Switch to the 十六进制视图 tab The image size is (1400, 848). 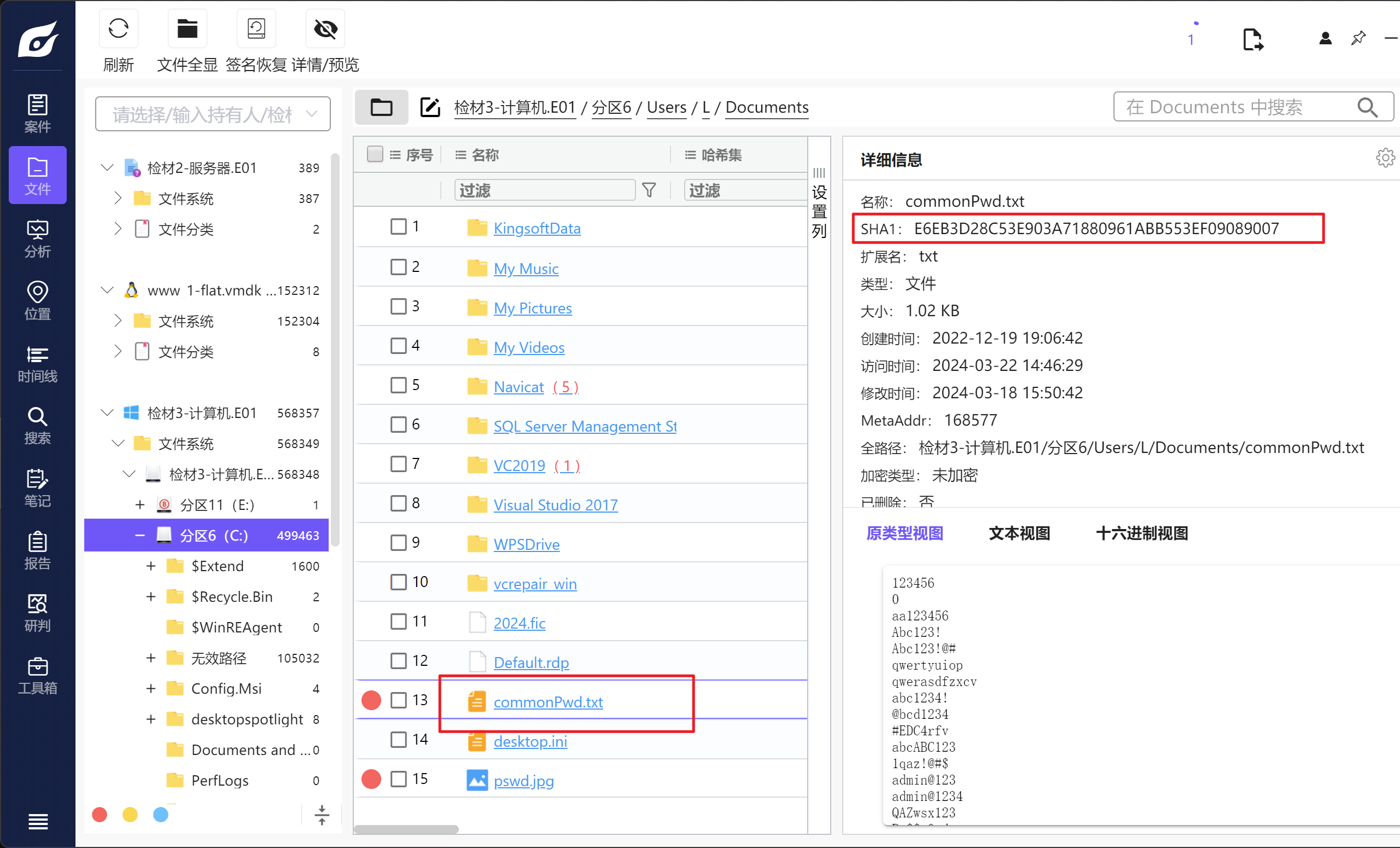[1141, 533]
